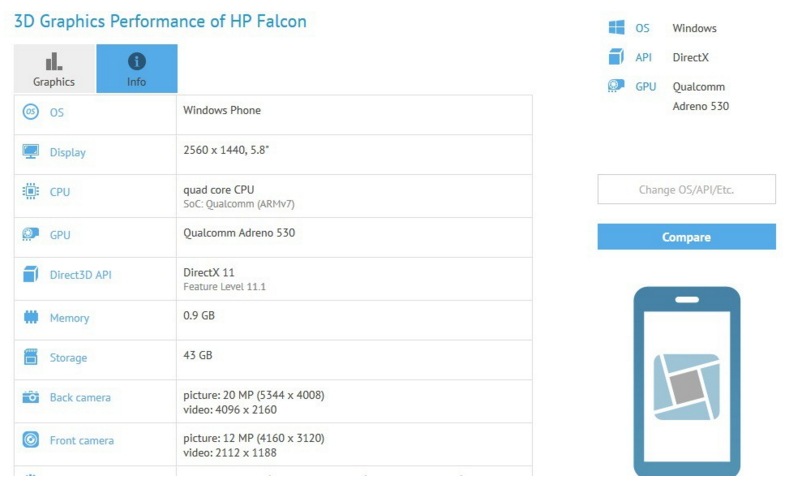This screenshot has width=787, height=490.
Task: Select the Info tab
Action: [137, 69]
